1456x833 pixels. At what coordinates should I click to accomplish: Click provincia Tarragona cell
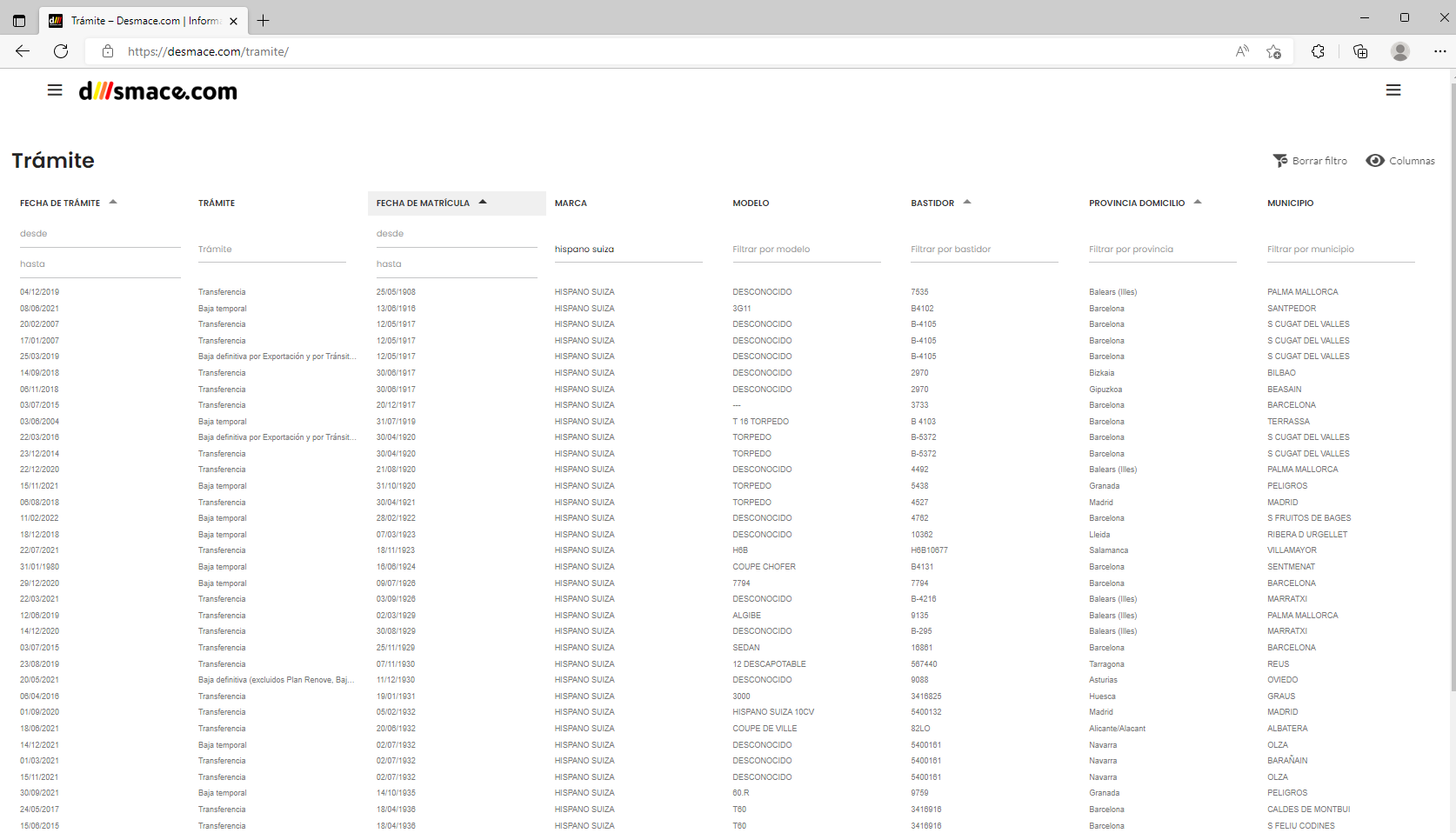pyautogui.click(x=1106, y=664)
